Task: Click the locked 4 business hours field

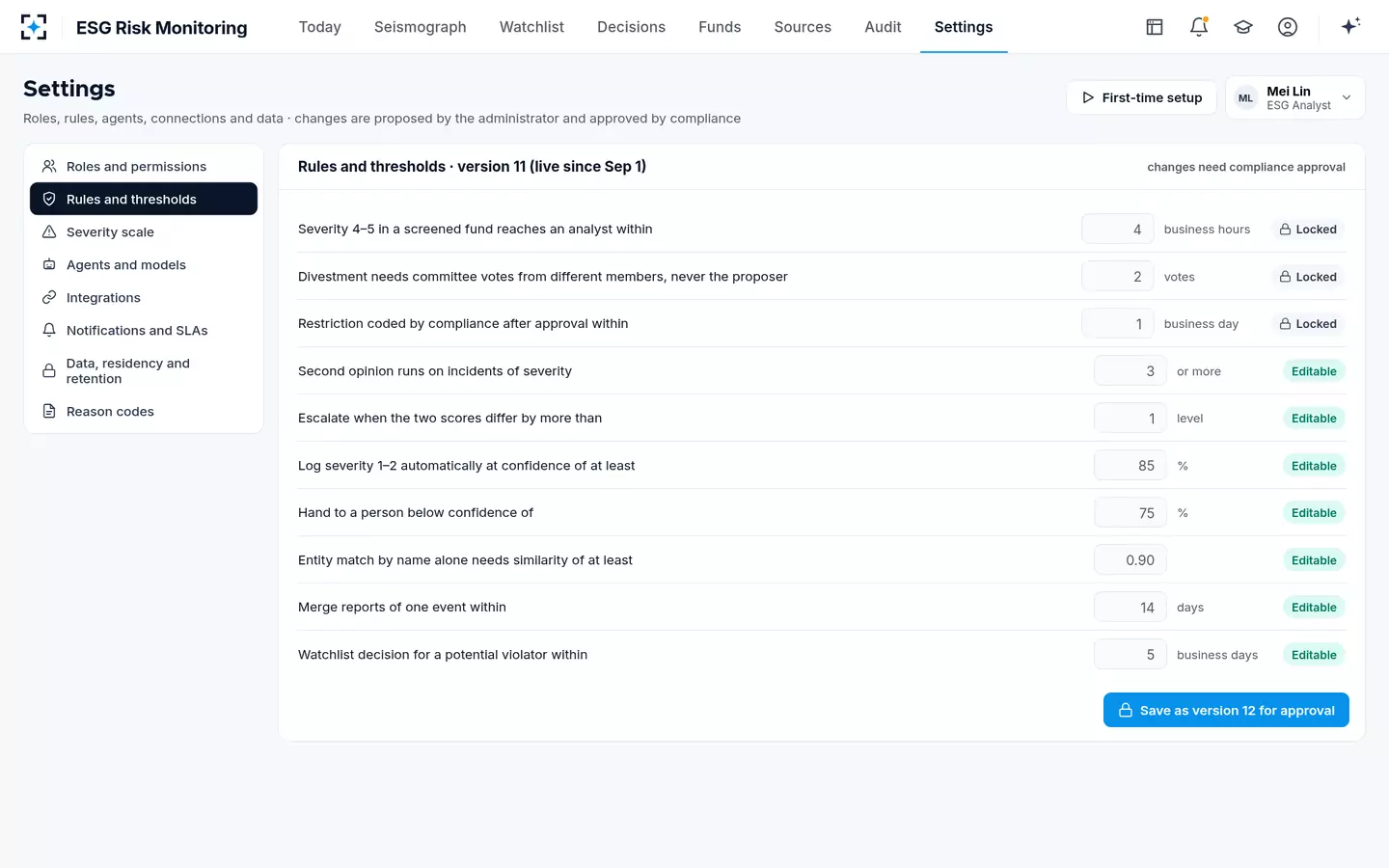Action: click(x=1117, y=230)
